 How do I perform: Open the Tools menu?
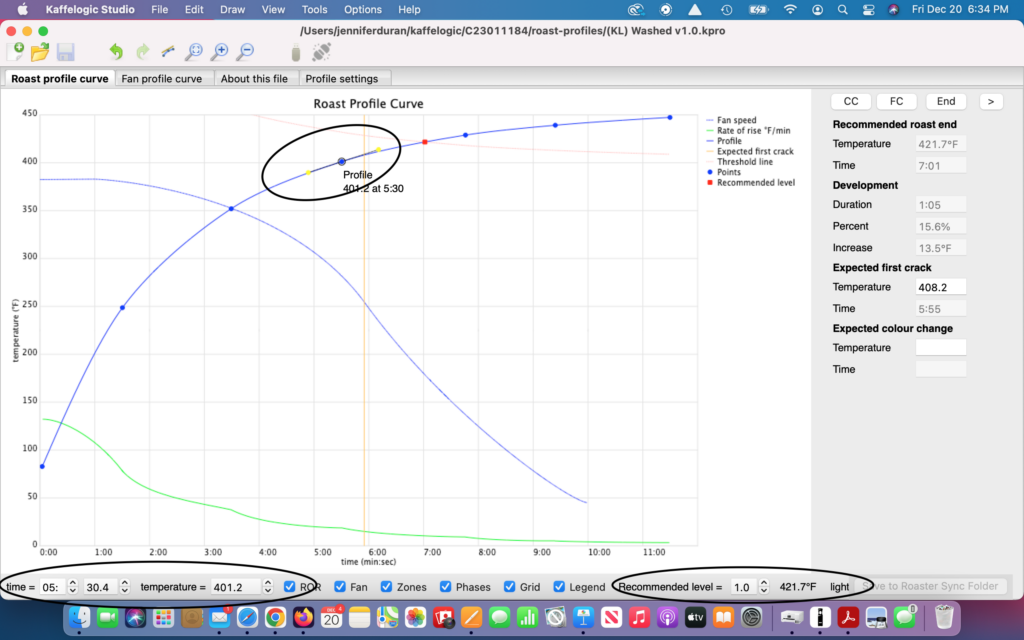coord(314,10)
